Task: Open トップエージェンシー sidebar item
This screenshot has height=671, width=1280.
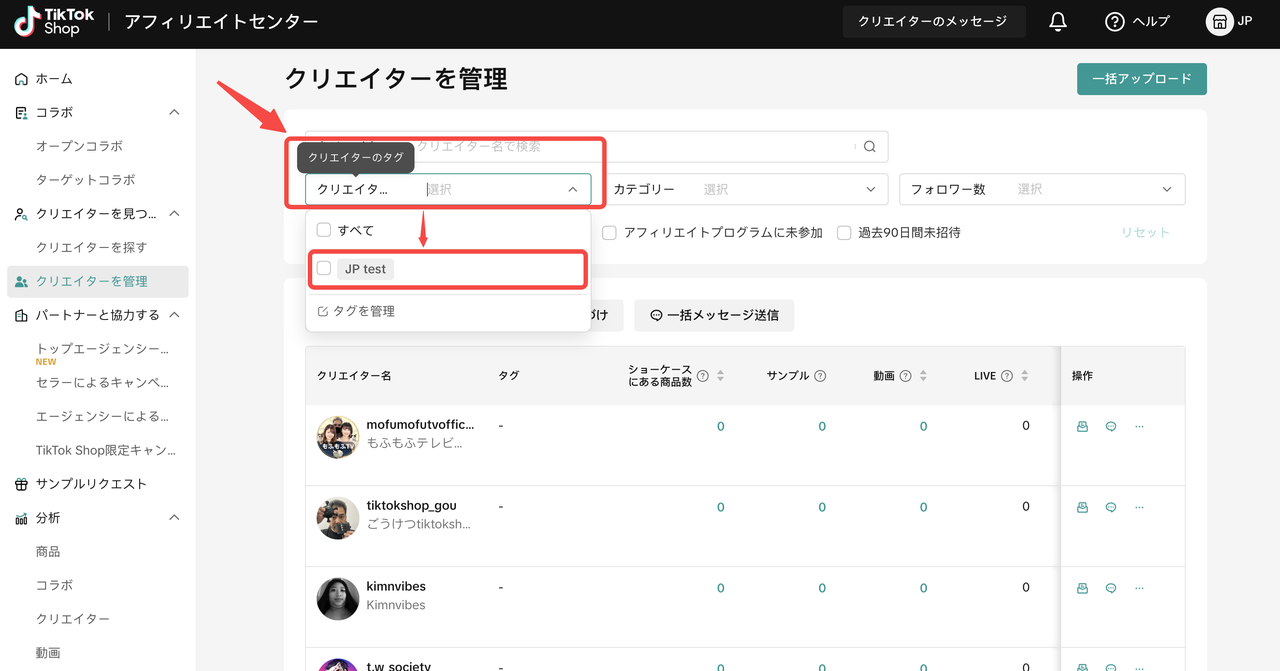Action: coord(103,349)
